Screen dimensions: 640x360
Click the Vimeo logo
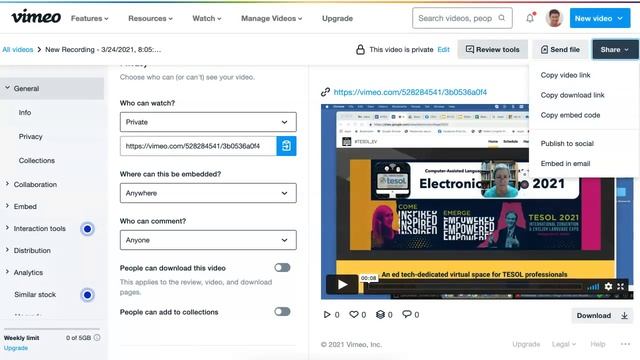(x=36, y=17)
